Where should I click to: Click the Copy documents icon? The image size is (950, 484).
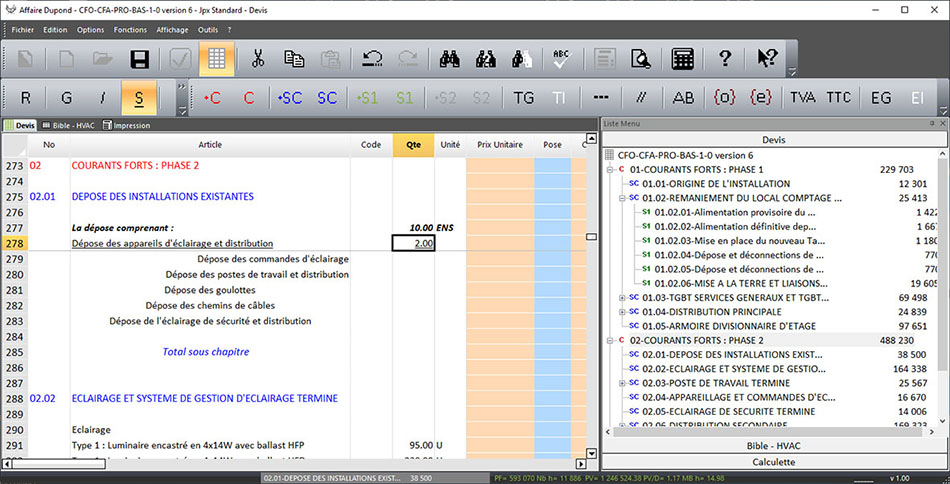click(x=294, y=59)
